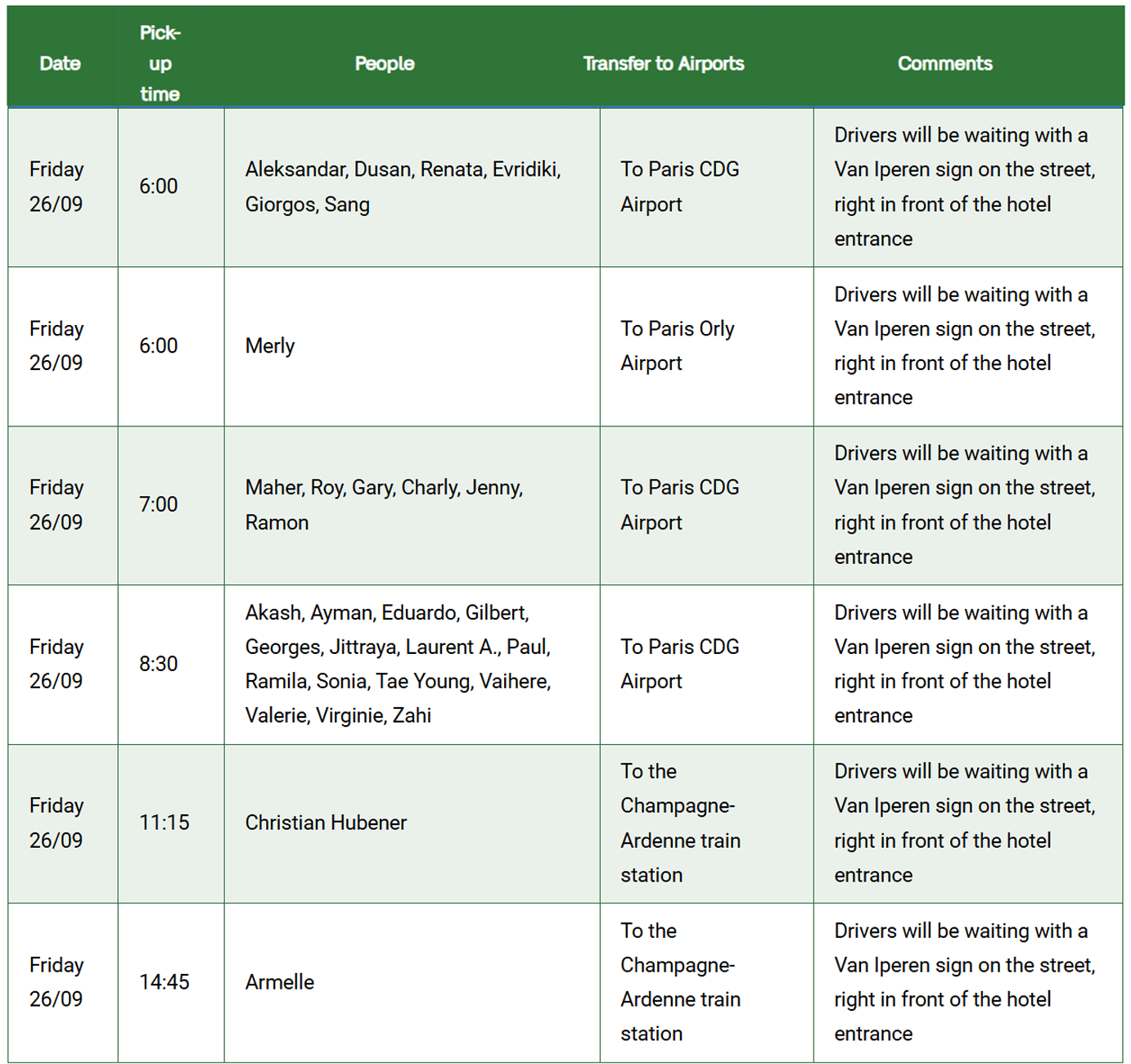Select the transfer cell in Christian Hubener's row

coord(680,823)
